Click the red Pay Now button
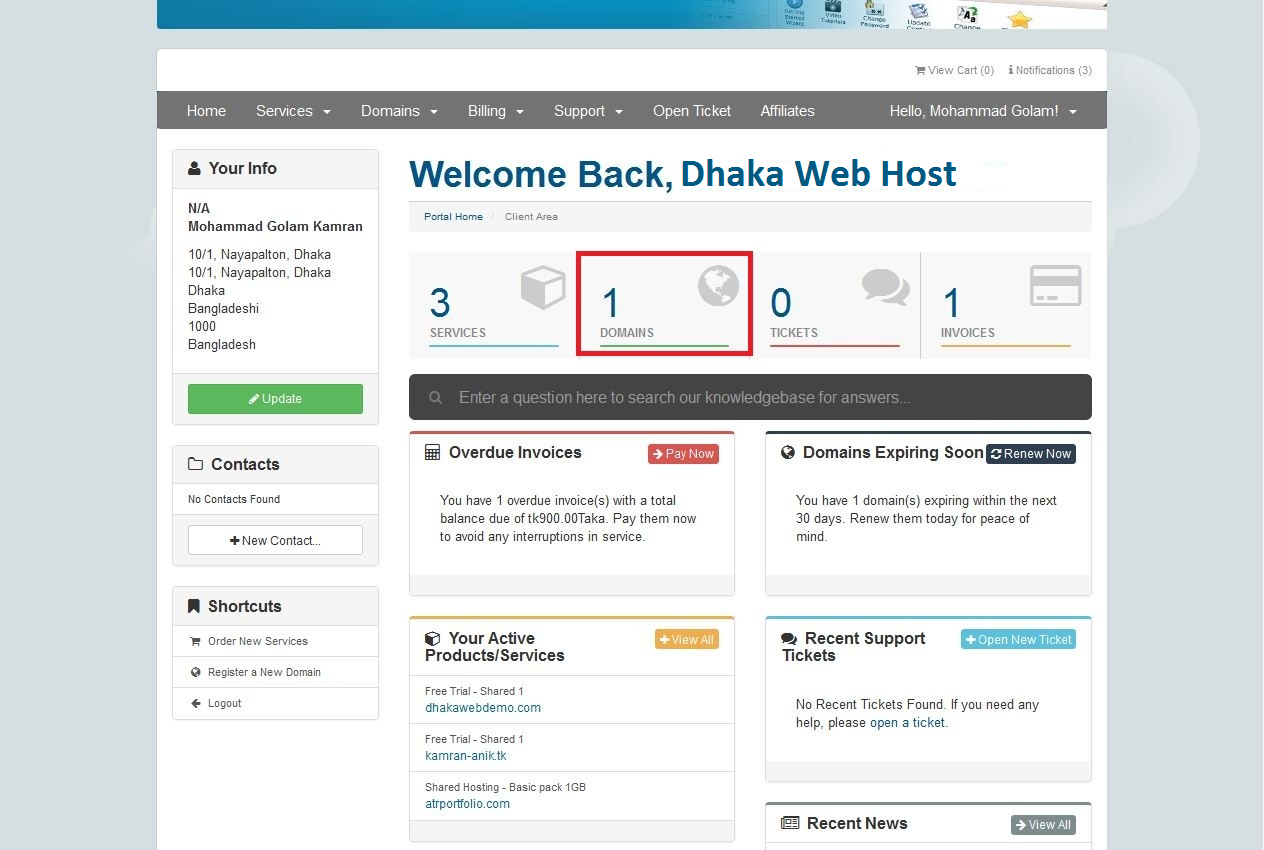The width and height of the screenshot is (1264, 850). coord(683,454)
